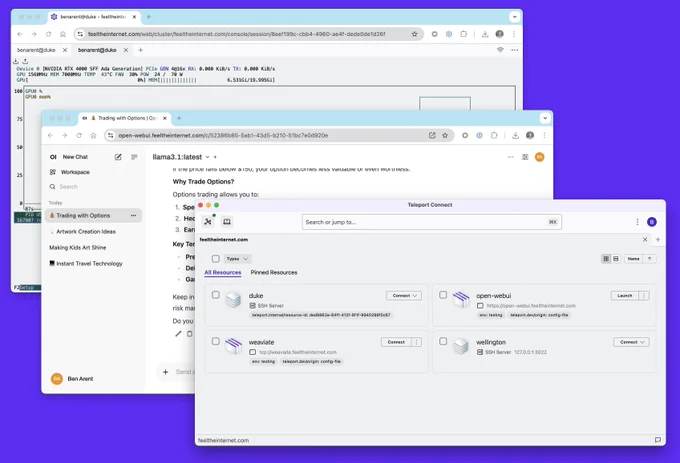The image size is (680, 463).
Task: Open Ben Arent user menu in Open WebUI
Action: pyautogui.click(x=73, y=378)
